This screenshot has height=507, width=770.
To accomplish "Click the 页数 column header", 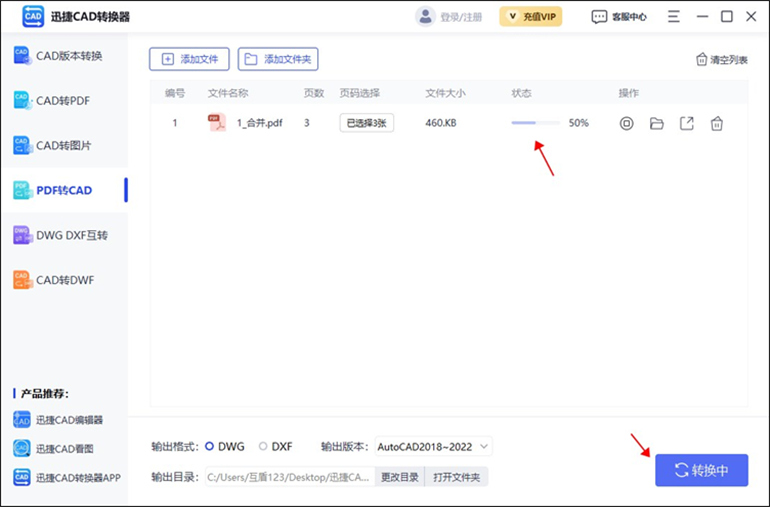I will 314,93.
